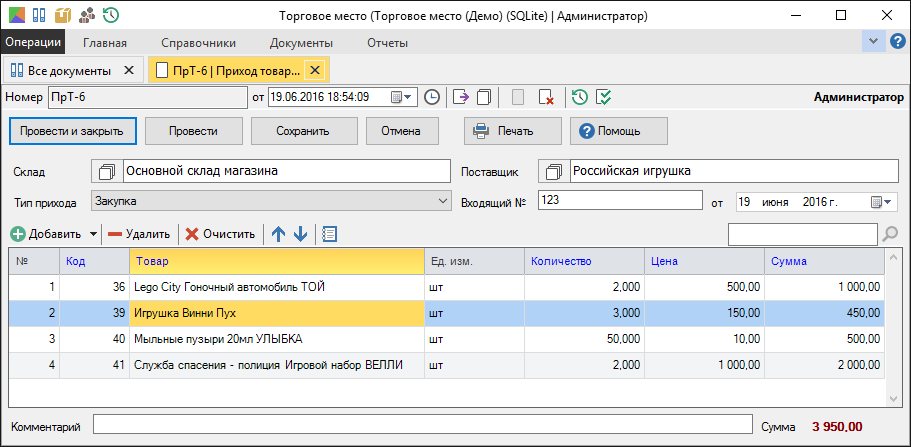Click Удалить to remove the row
The image size is (911, 447).
coord(139,234)
